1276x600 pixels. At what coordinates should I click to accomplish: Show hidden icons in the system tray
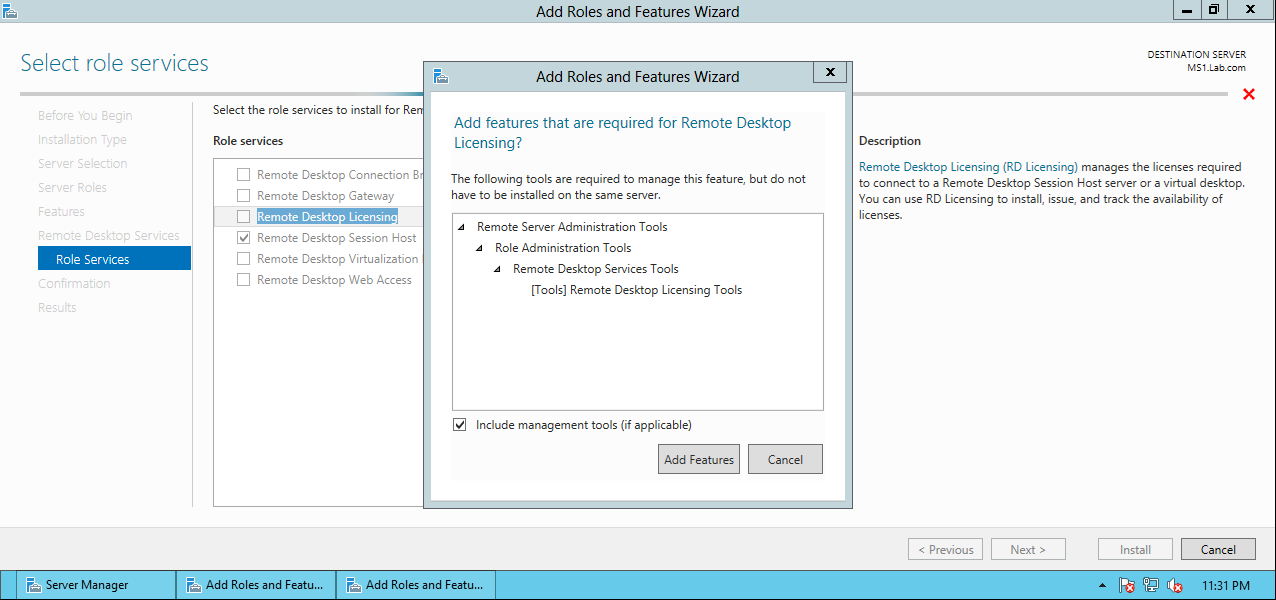1102,585
